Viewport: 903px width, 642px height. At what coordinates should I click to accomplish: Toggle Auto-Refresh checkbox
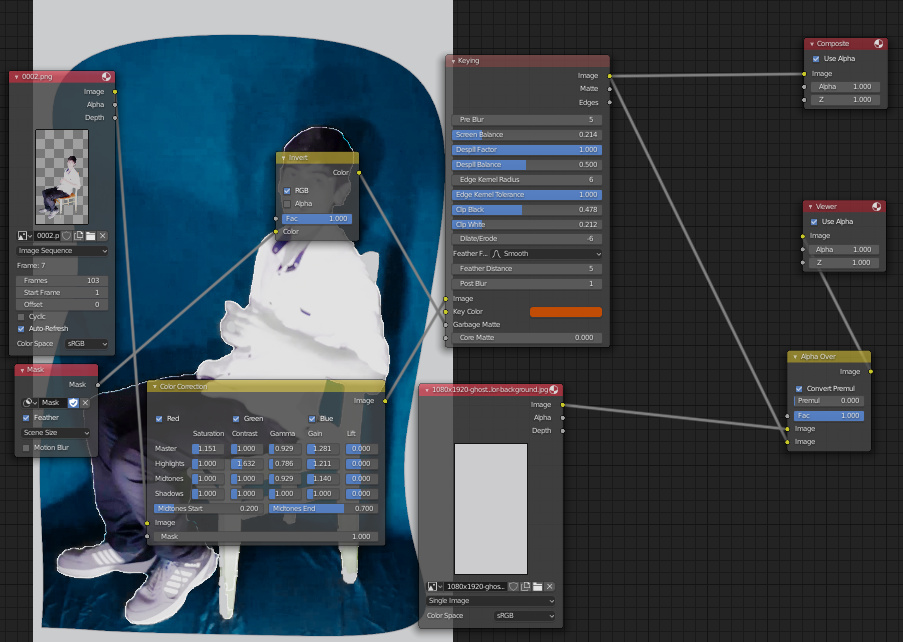[x=21, y=329]
